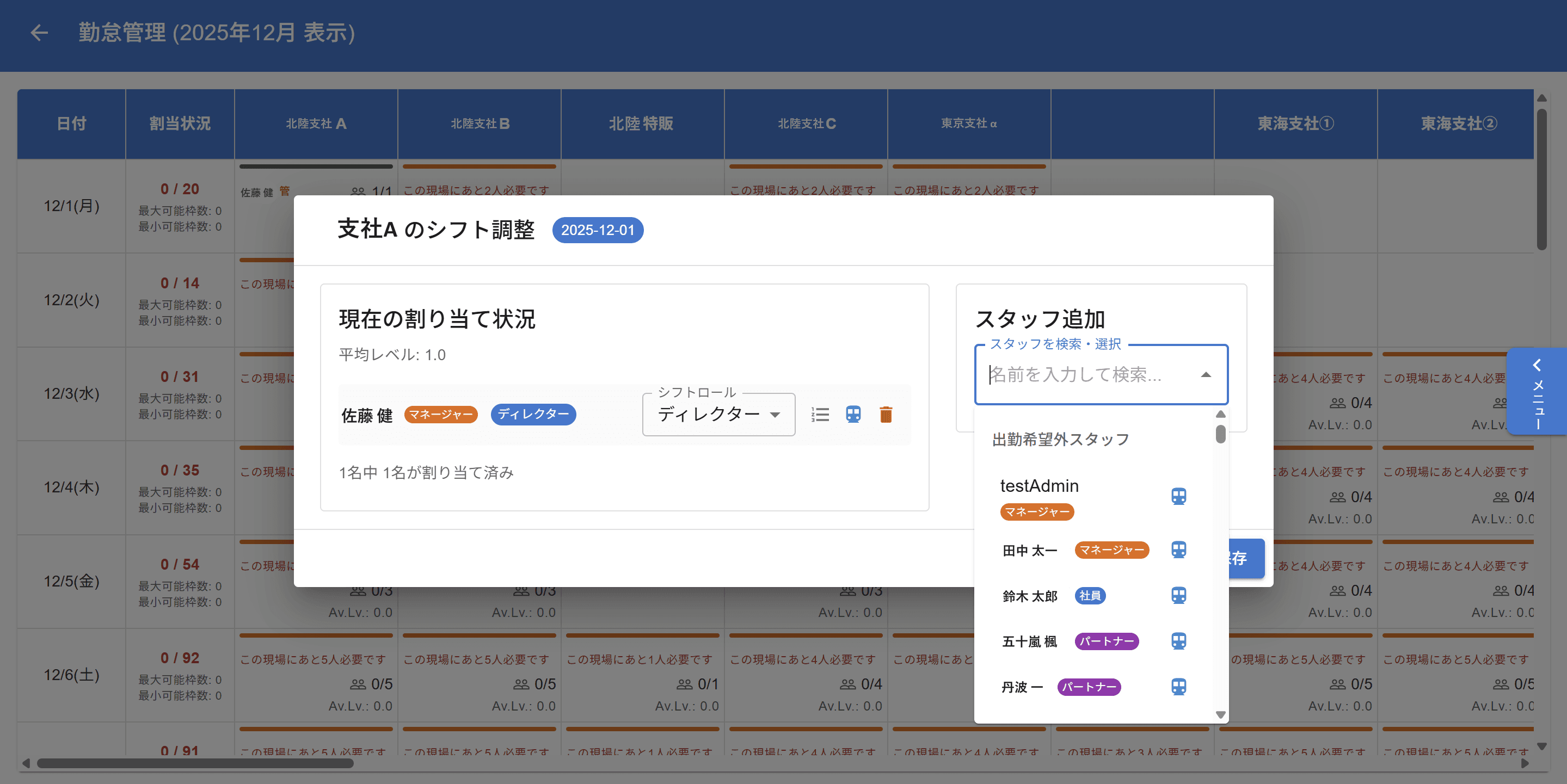This screenshot has height=784, width=1567.
Task: Click the train icon beside 五十嵐 楓
Action: point(1179,641)
